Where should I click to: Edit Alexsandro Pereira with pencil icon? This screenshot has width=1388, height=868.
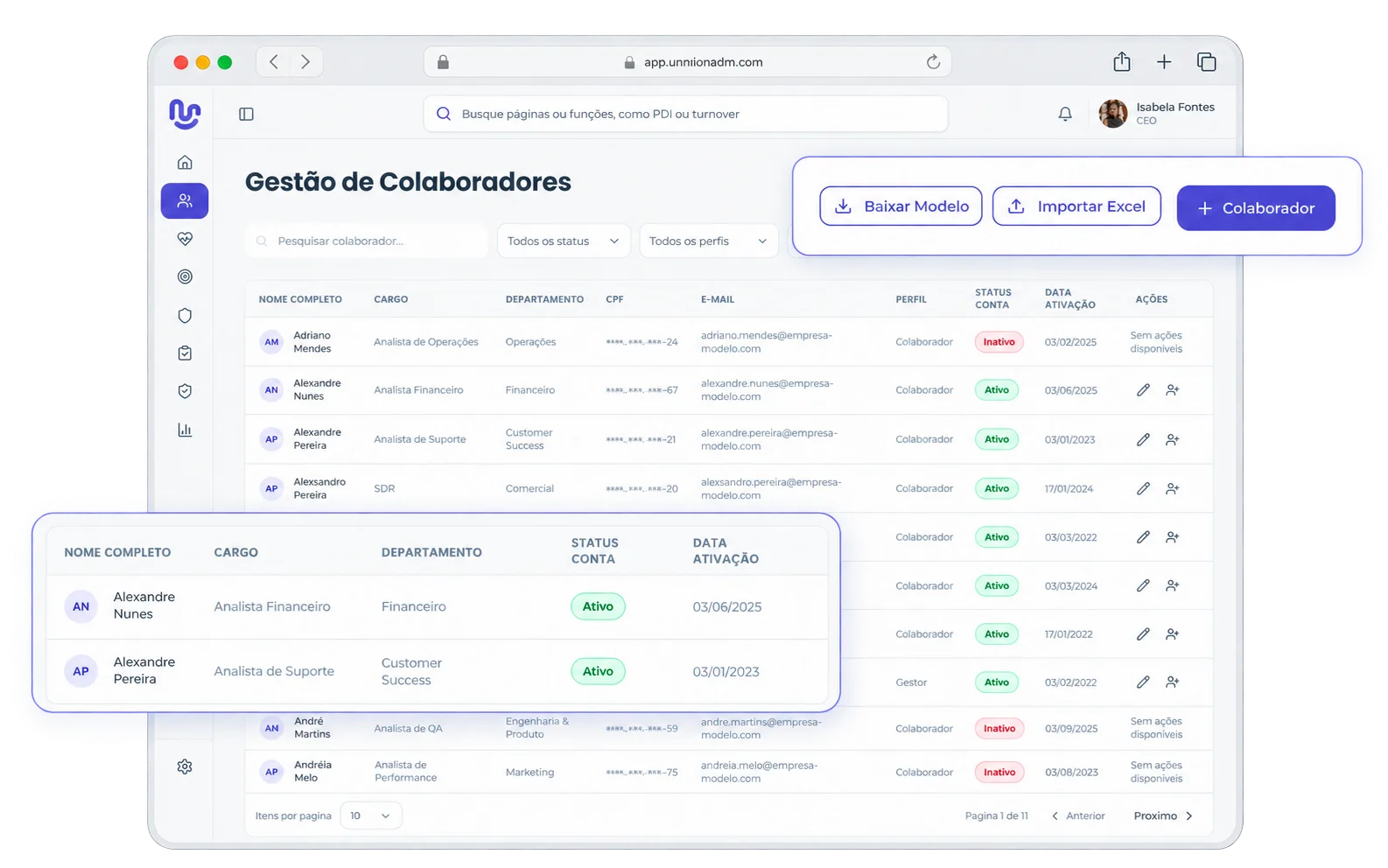click(x=1143, y=488)
